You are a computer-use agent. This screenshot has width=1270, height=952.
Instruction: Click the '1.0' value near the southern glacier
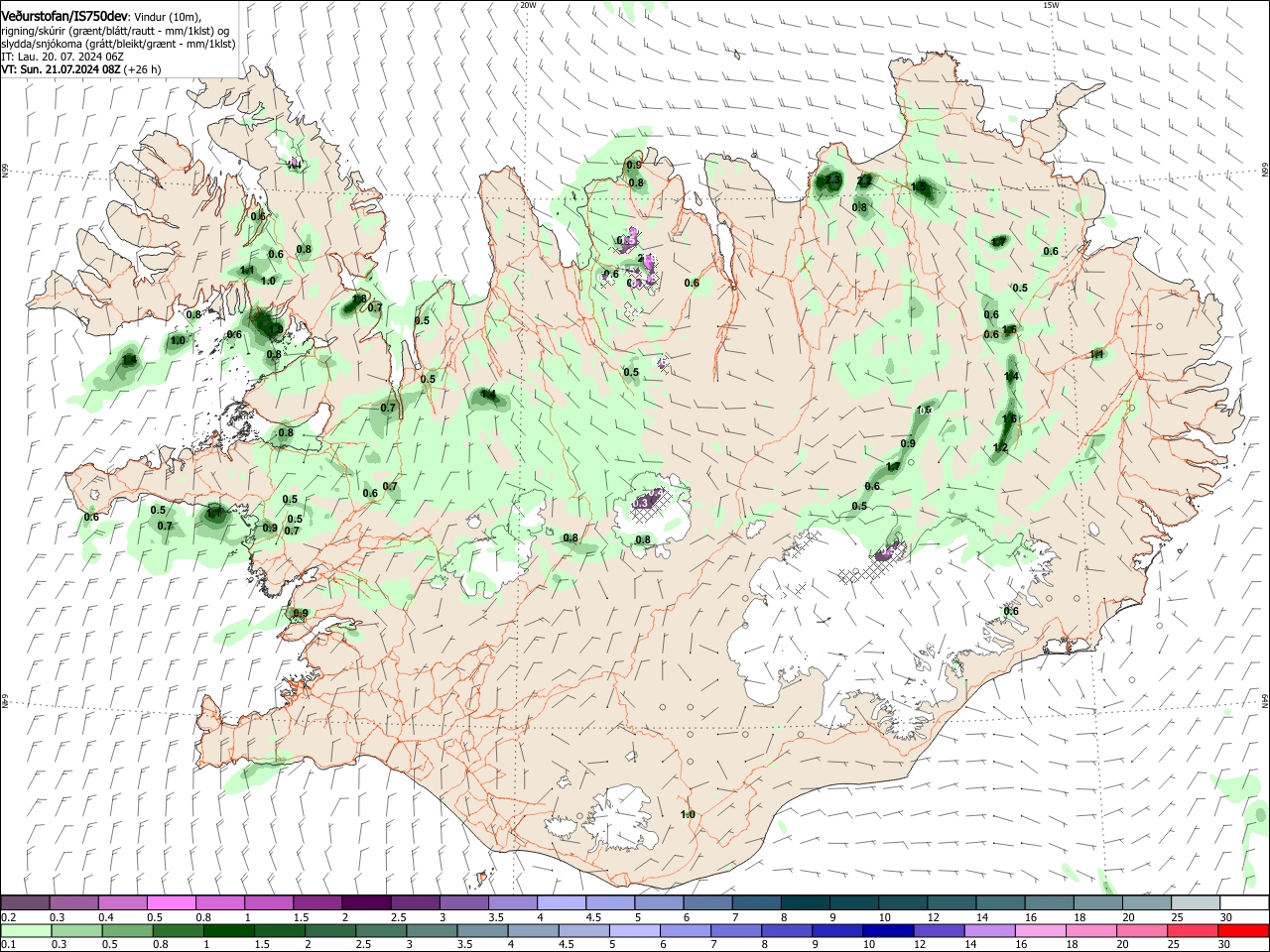pos(688,814)
